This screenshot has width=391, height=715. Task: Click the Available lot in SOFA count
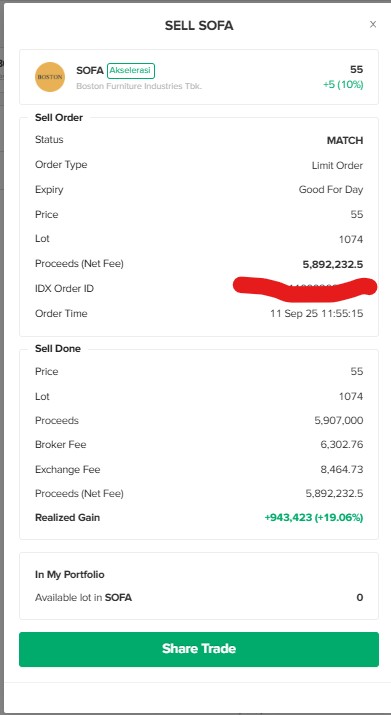[360, 597]
